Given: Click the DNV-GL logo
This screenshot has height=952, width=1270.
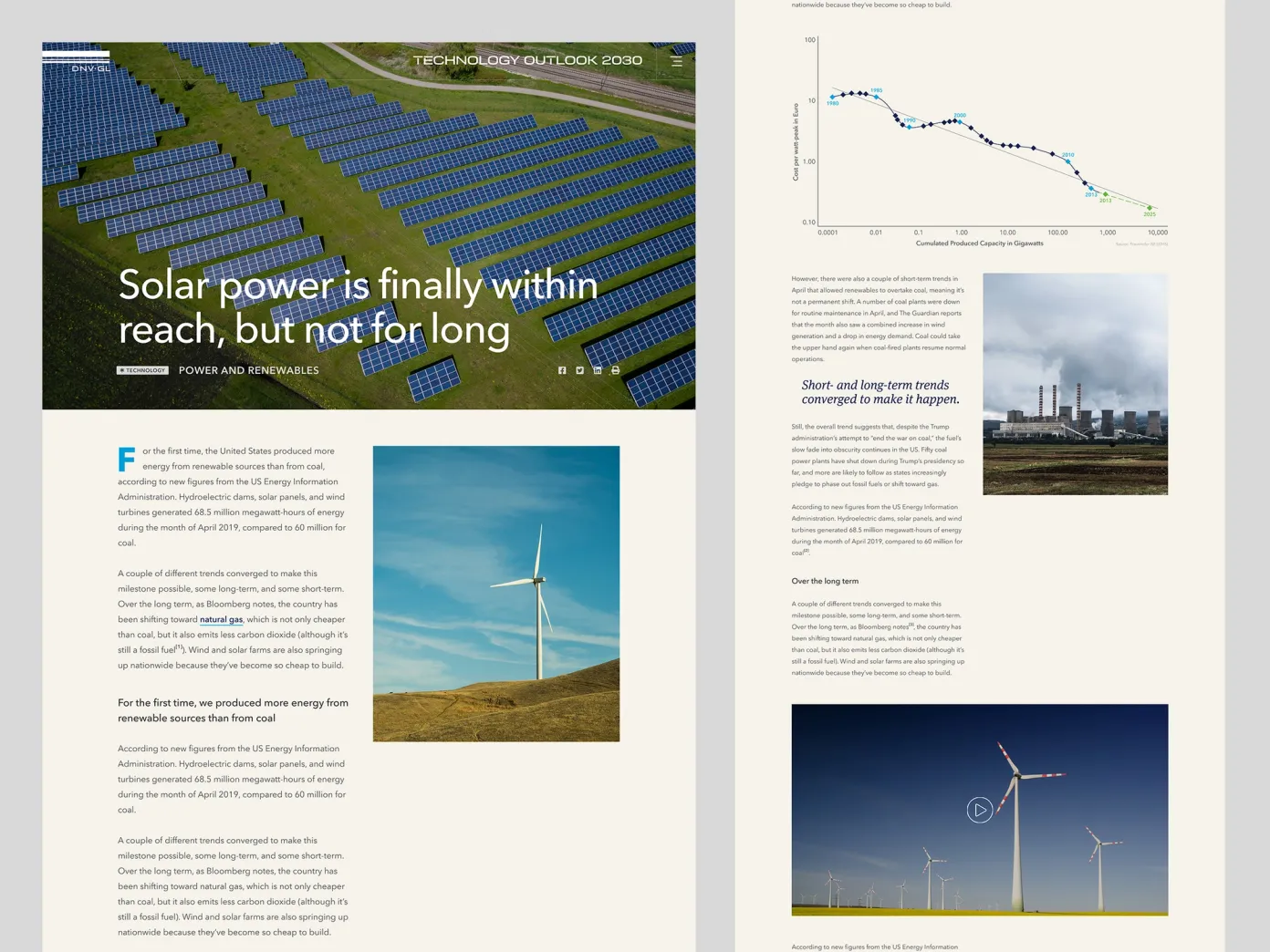Looking at the screenshot, I should point(77,61).
